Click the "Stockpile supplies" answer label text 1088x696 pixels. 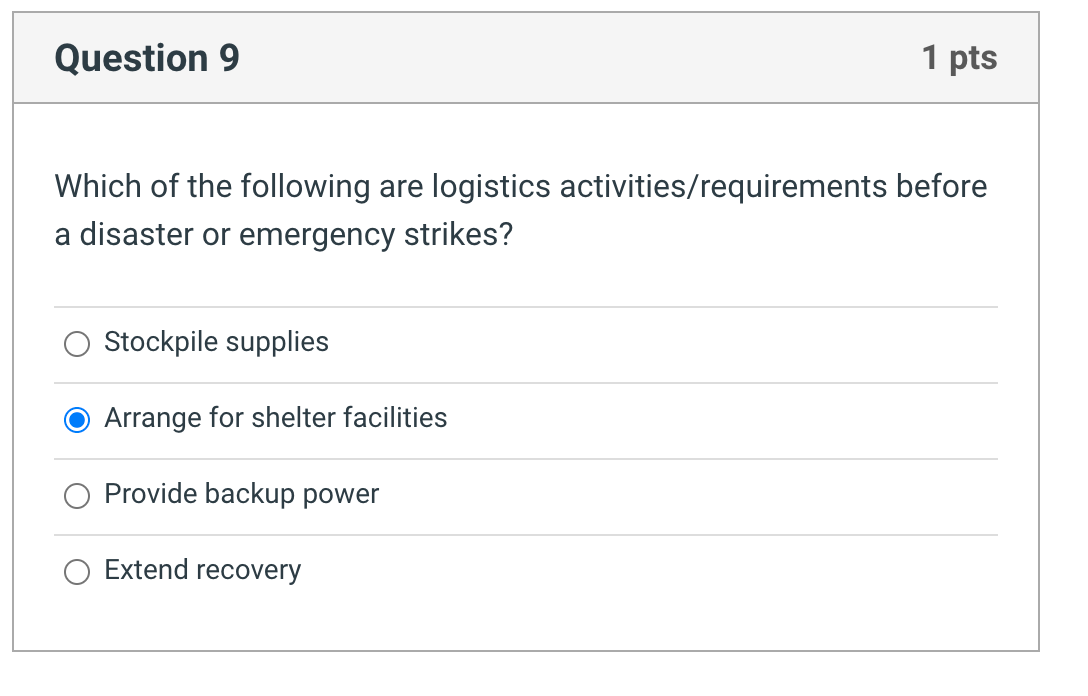point(216,342)
